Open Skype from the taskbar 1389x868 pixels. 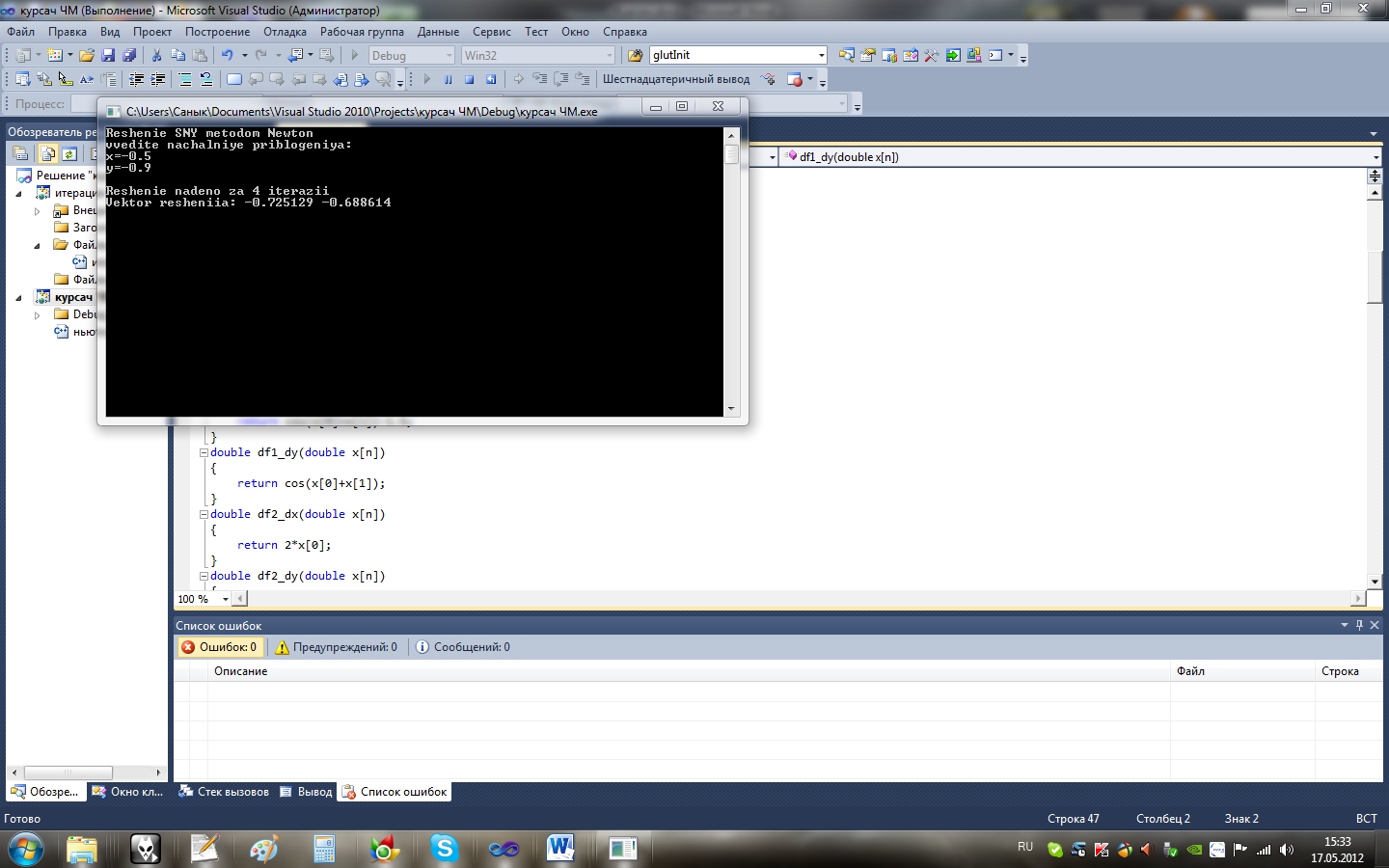coord(444,849)
